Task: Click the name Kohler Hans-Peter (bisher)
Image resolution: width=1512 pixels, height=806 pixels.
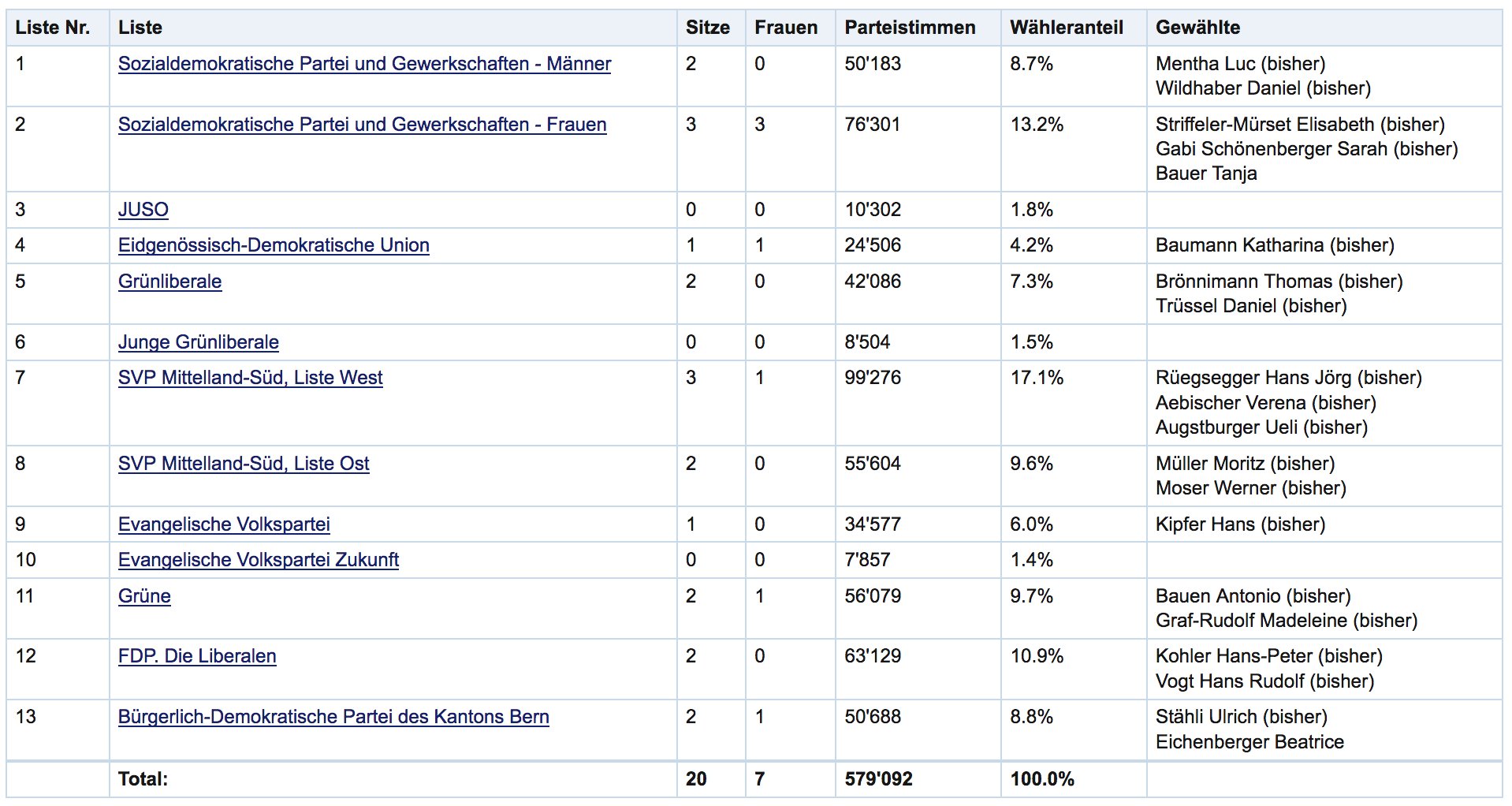Action: coord(1269,656)
